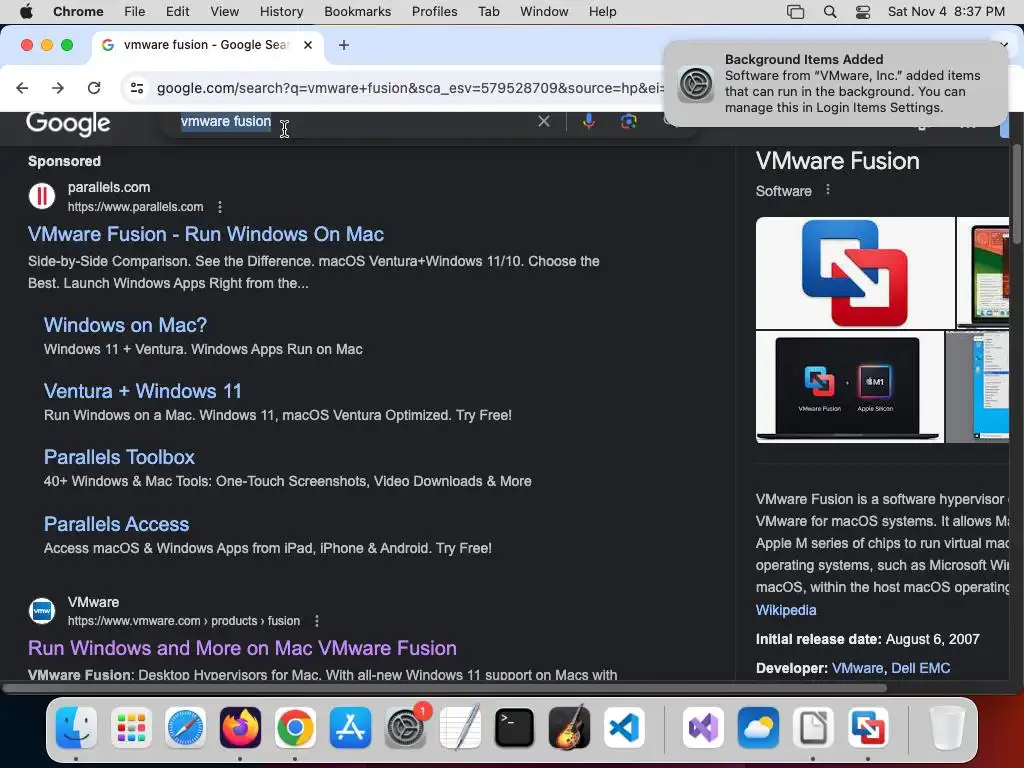Screen dimensions: 1024x768
Task: Open options for parallels.com ad result
Action: click(220, 207)
